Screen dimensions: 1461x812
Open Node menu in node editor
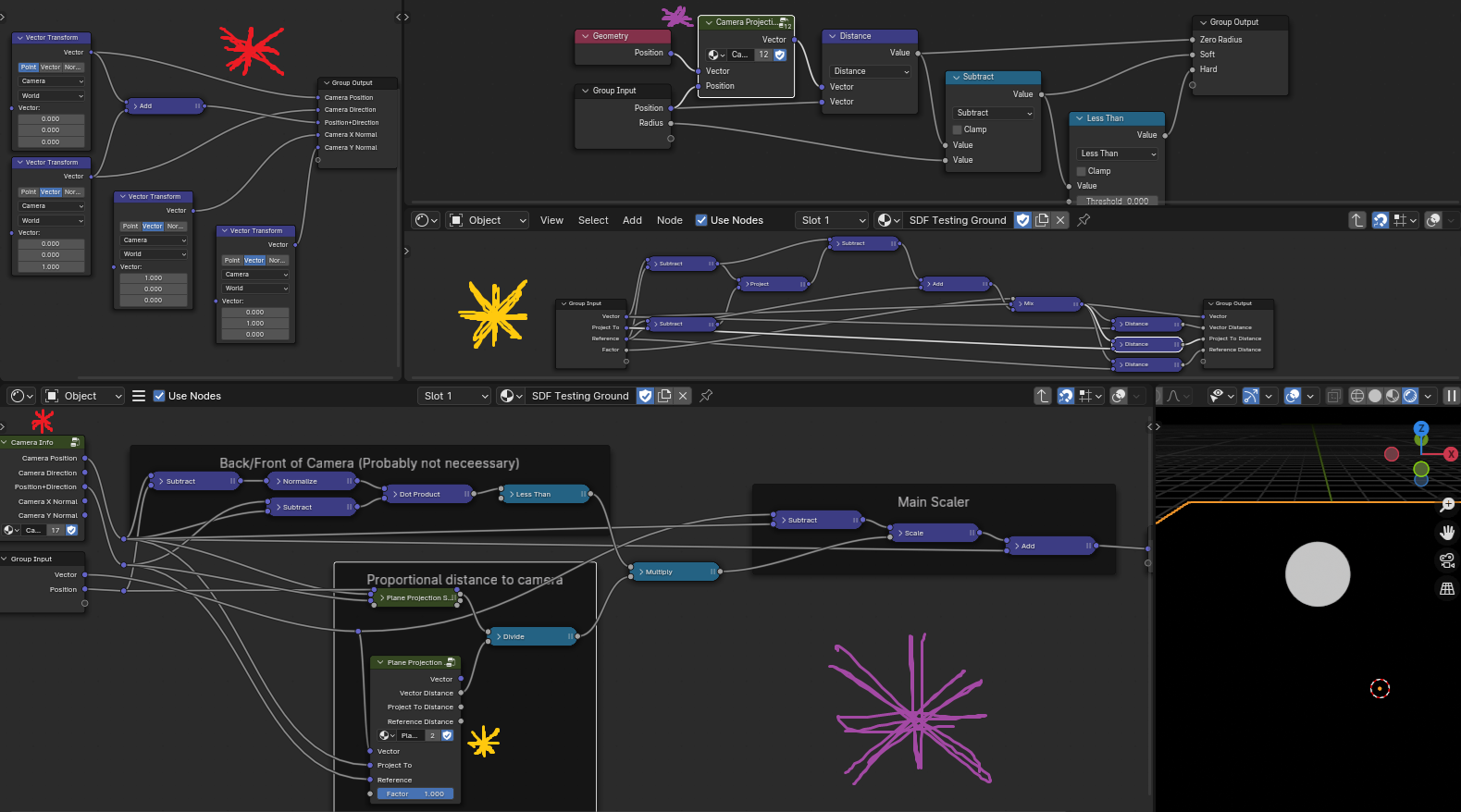[x=669, y=220]
